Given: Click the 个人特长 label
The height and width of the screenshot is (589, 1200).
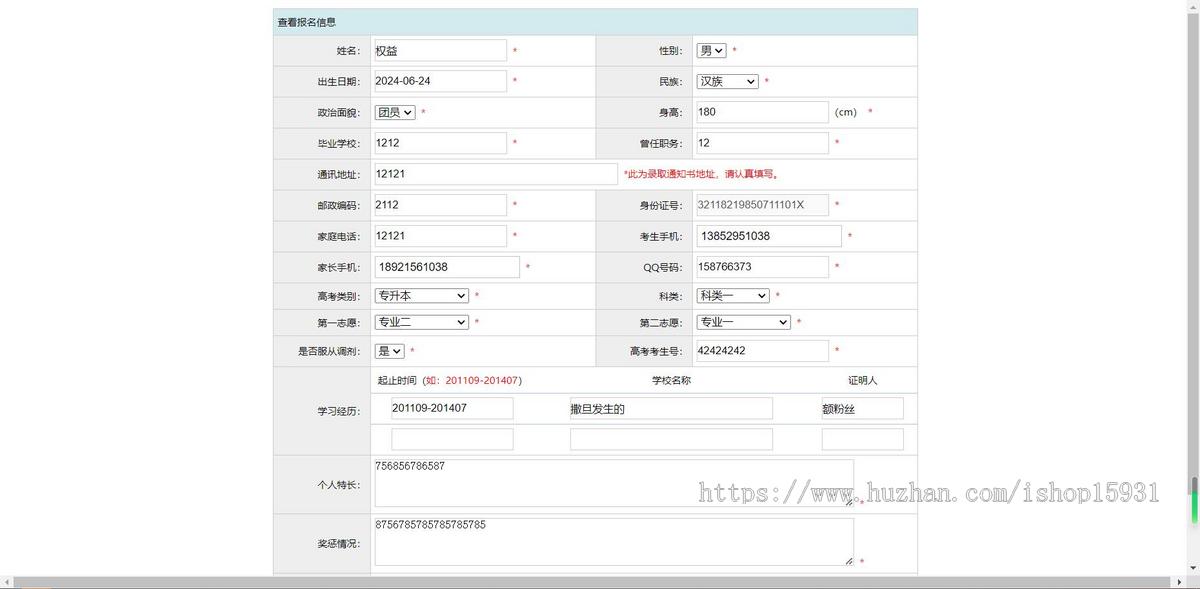Looking at the screenshot, I should point(338,485).
